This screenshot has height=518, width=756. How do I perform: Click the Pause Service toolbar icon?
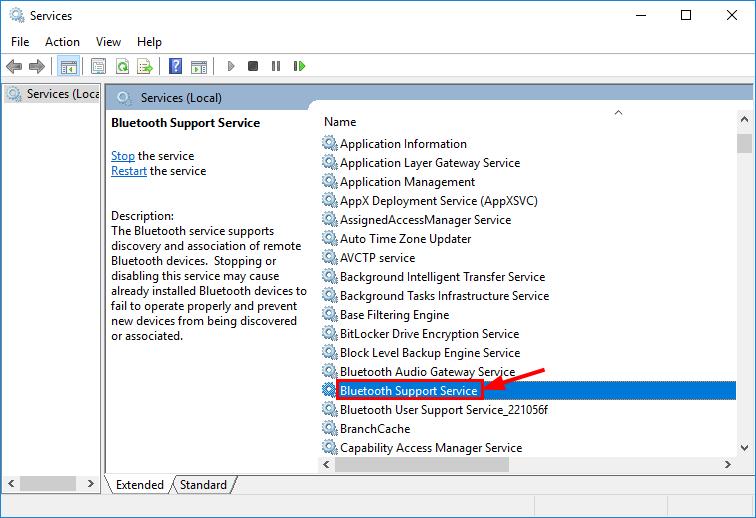pos(276,66)
